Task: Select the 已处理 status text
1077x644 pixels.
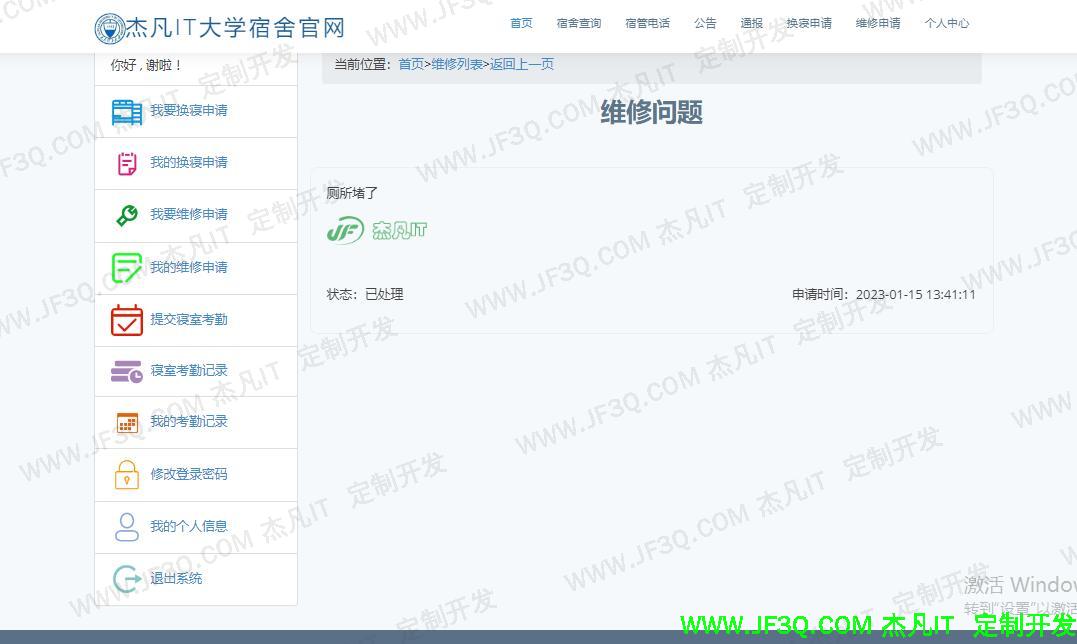Action: click(x=384, y=294)
